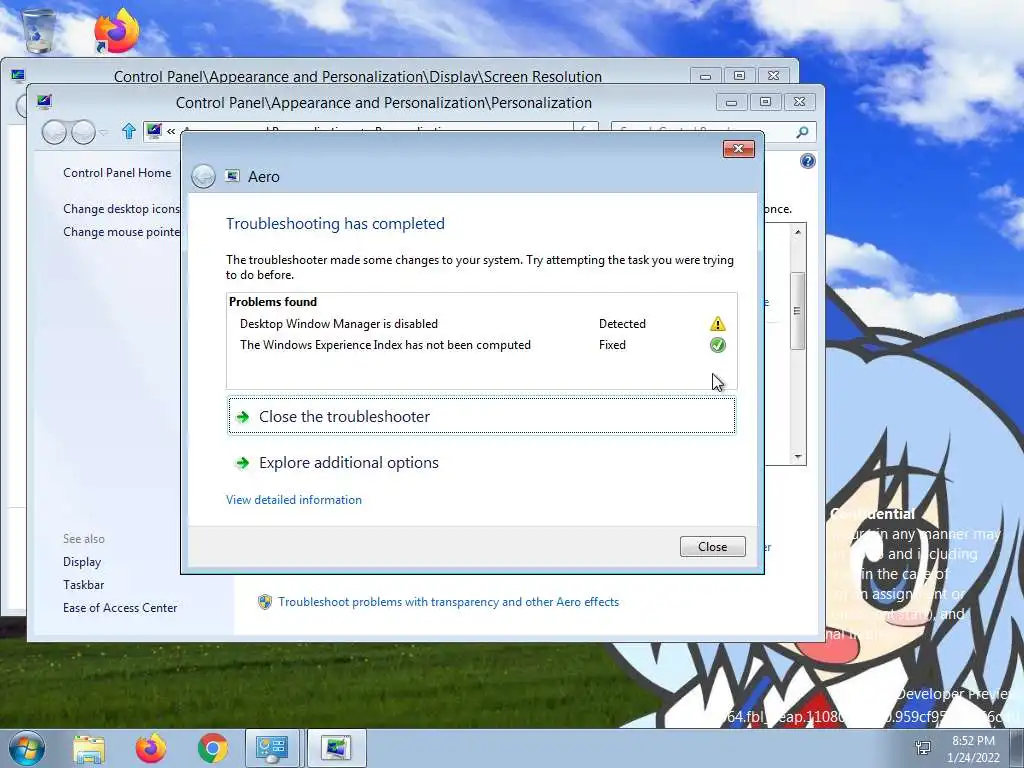Minimize the Personalization window

pos(731,103)
